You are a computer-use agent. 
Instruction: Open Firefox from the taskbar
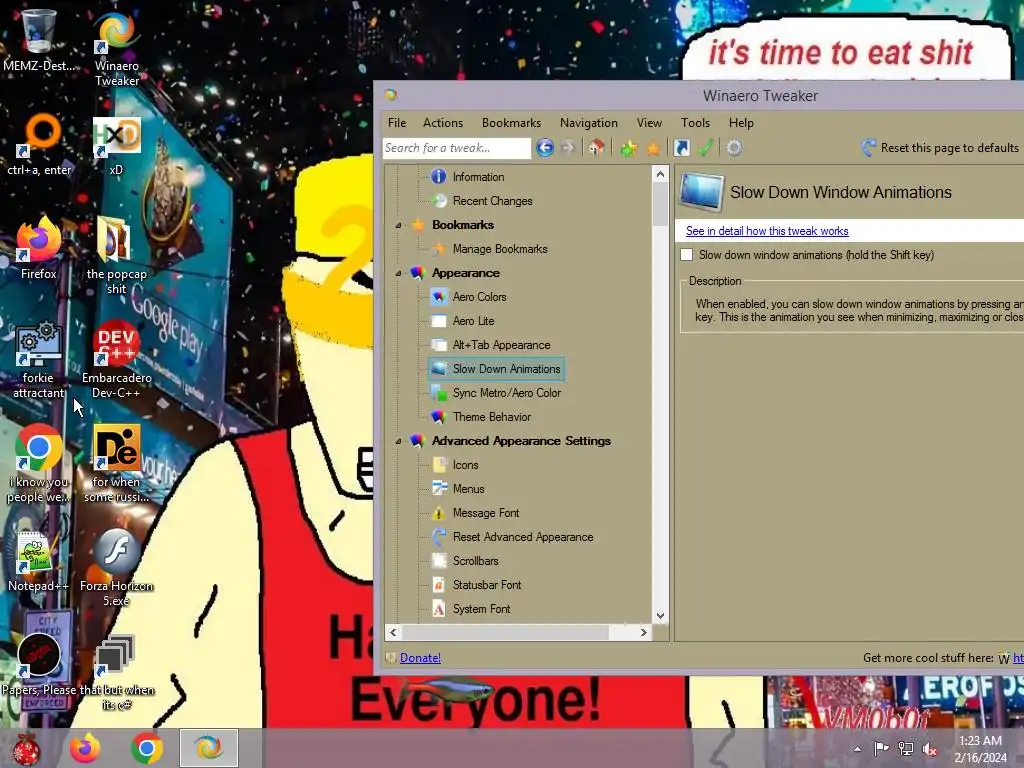85,748
